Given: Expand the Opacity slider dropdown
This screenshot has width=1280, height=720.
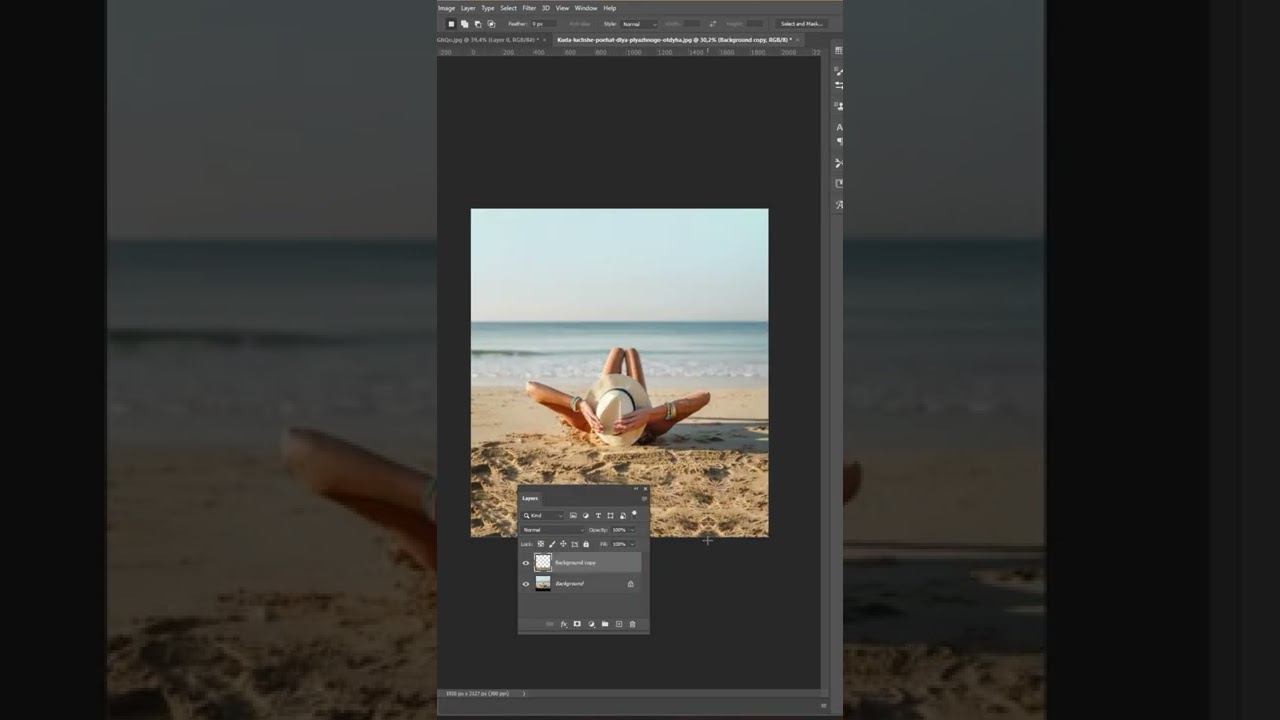Looking at the screenshot, I should click(x=632, y=530).
